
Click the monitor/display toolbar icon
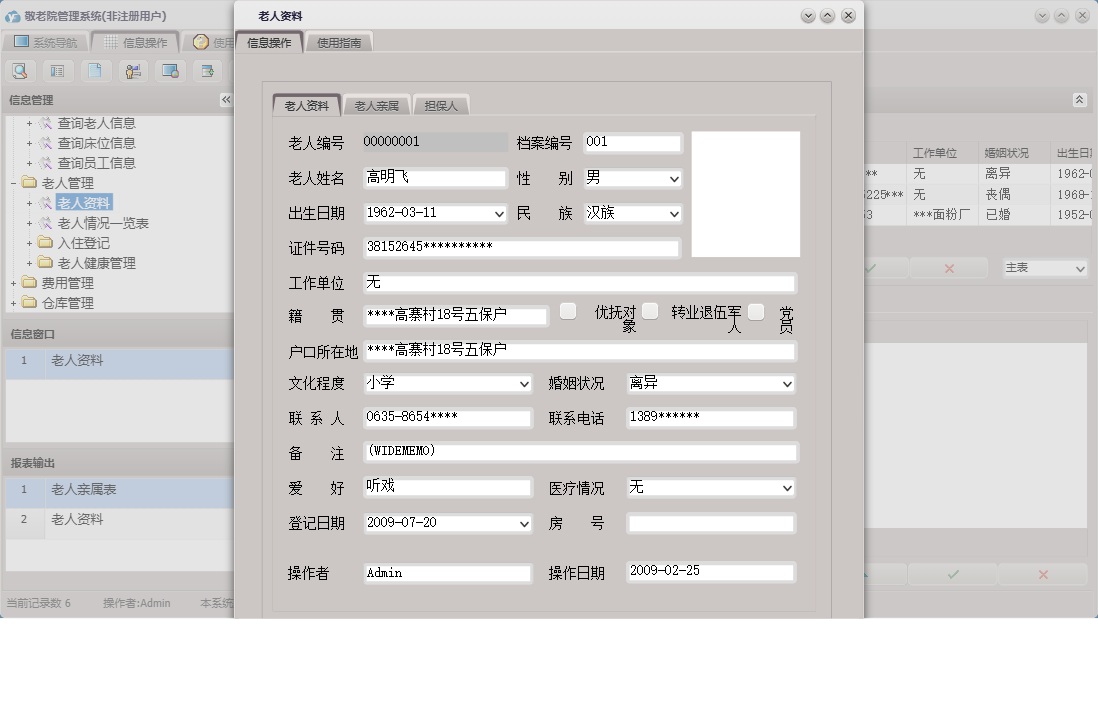click(170, 71)
